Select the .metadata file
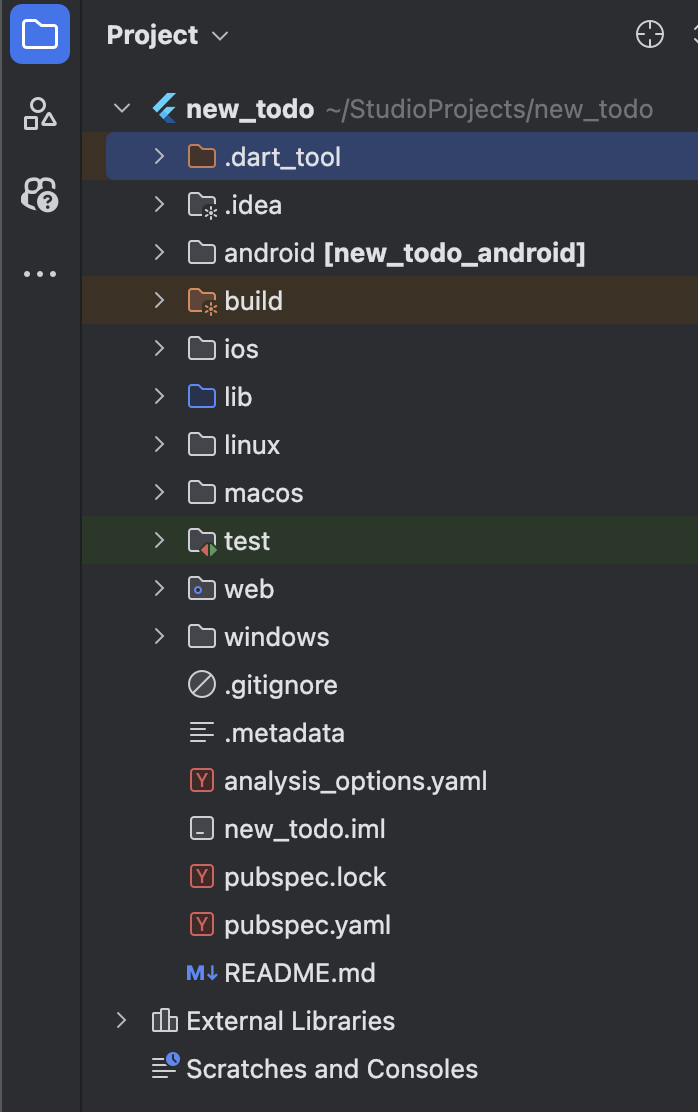This screenshot has height=1112, width=698. click(x=284, y=733)
